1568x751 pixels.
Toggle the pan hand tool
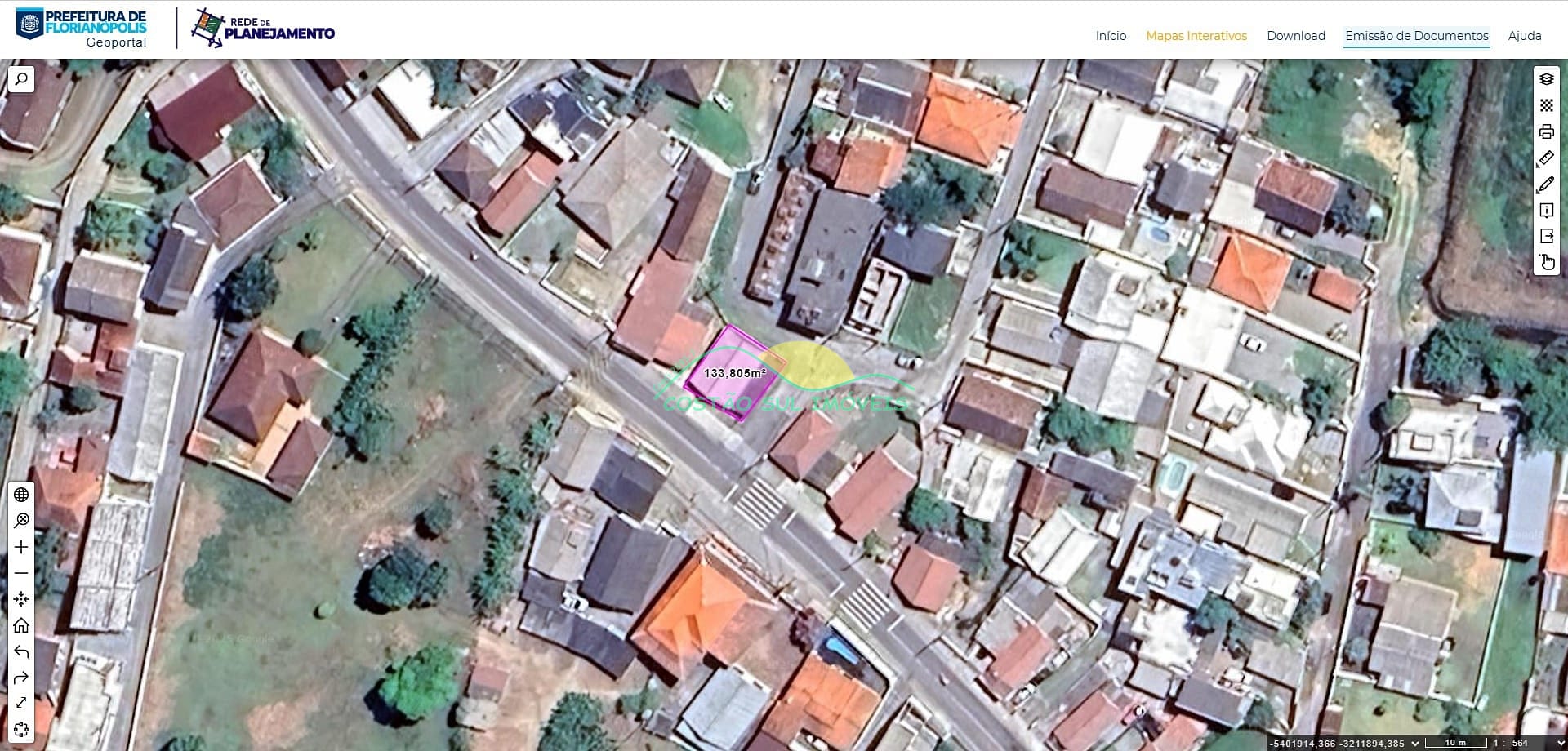pos(1546,262)
